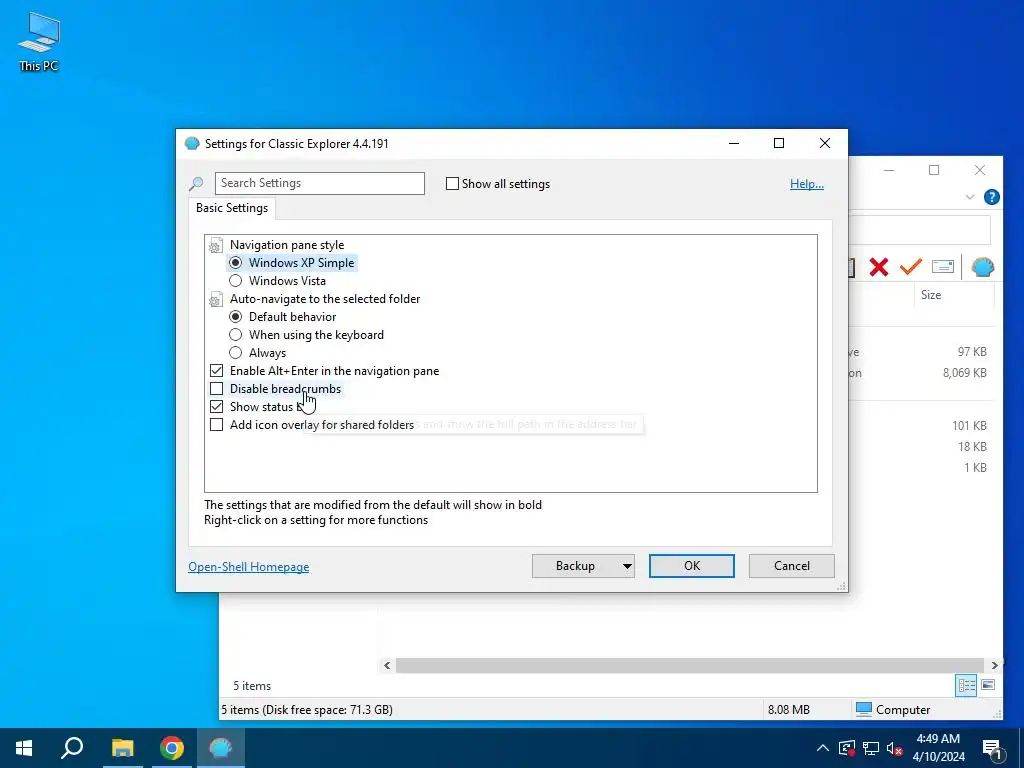Open This PC desktop icon
This screenshot has width=1024, height=768.
[x=39, y=42]
